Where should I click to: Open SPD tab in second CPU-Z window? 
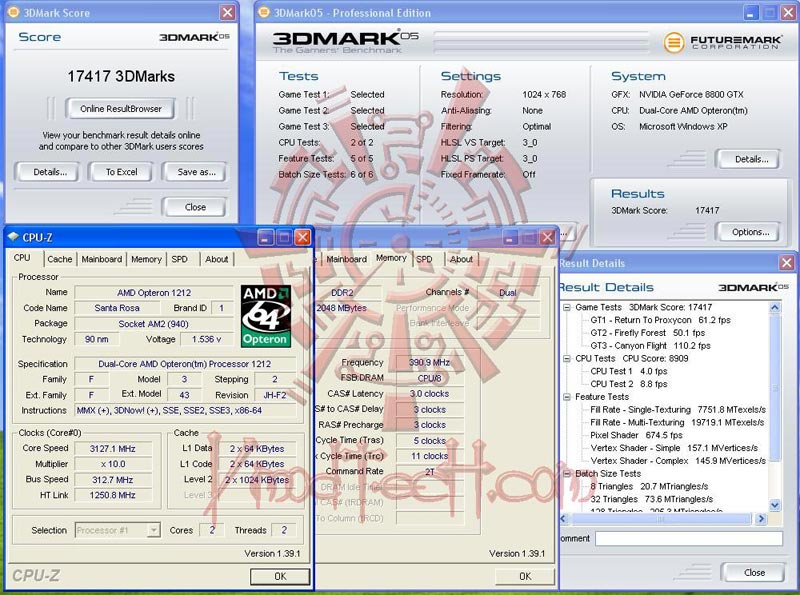tap(424, 259)
